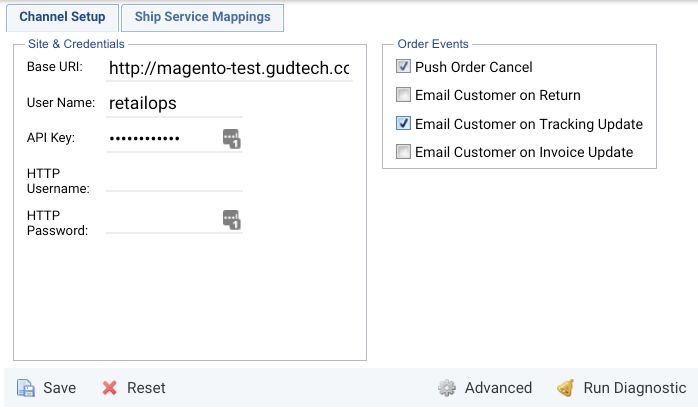Click the Advanced gear icon
Viewport: 698px width, 412px height.
(x=446, y=388)
